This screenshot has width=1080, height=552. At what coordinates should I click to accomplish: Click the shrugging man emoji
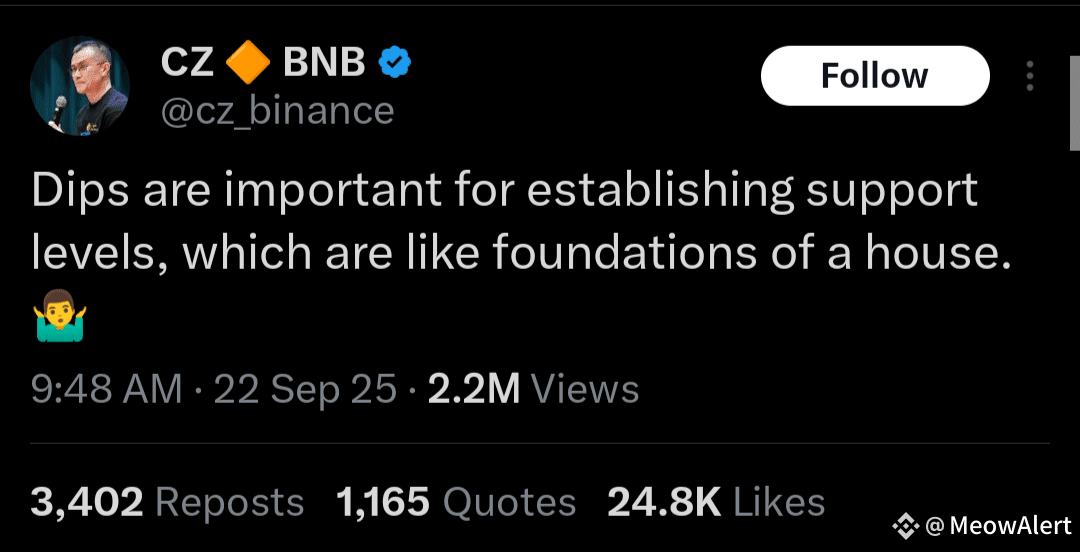click(59, 316)
